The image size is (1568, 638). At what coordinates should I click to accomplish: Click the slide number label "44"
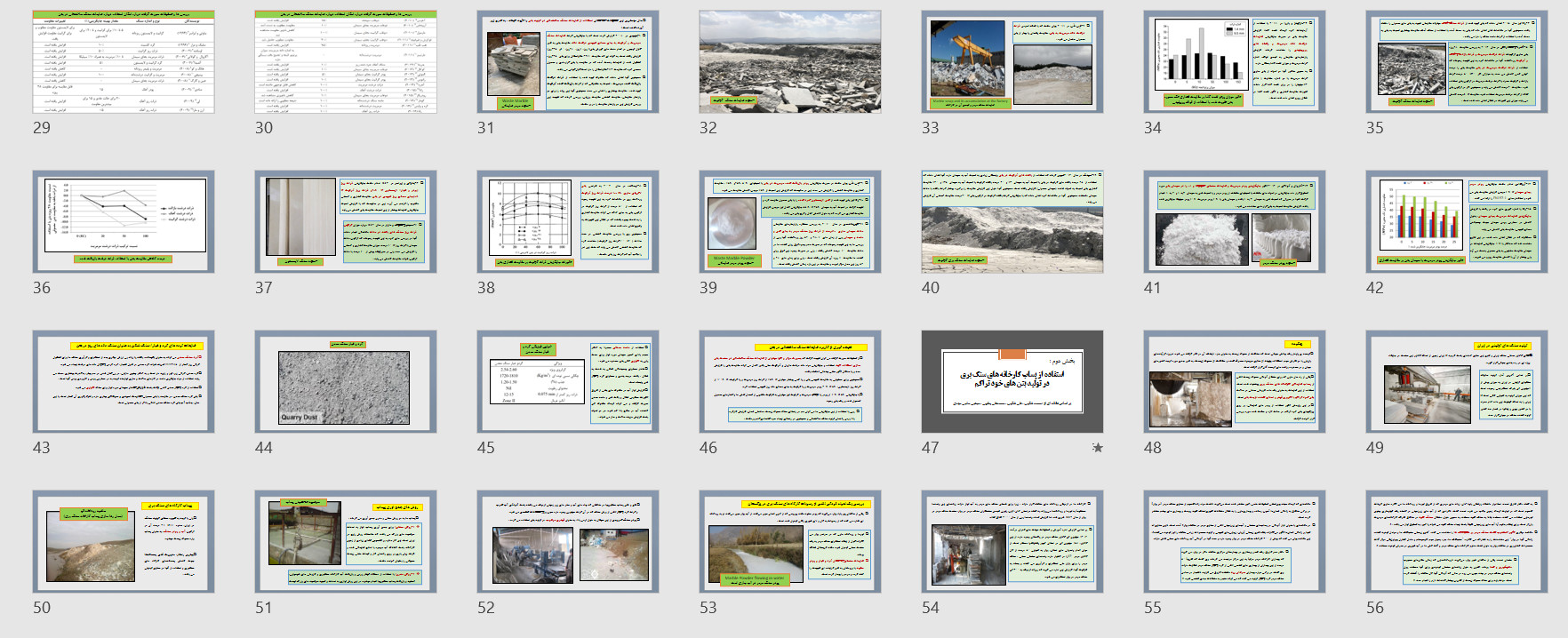264,448
